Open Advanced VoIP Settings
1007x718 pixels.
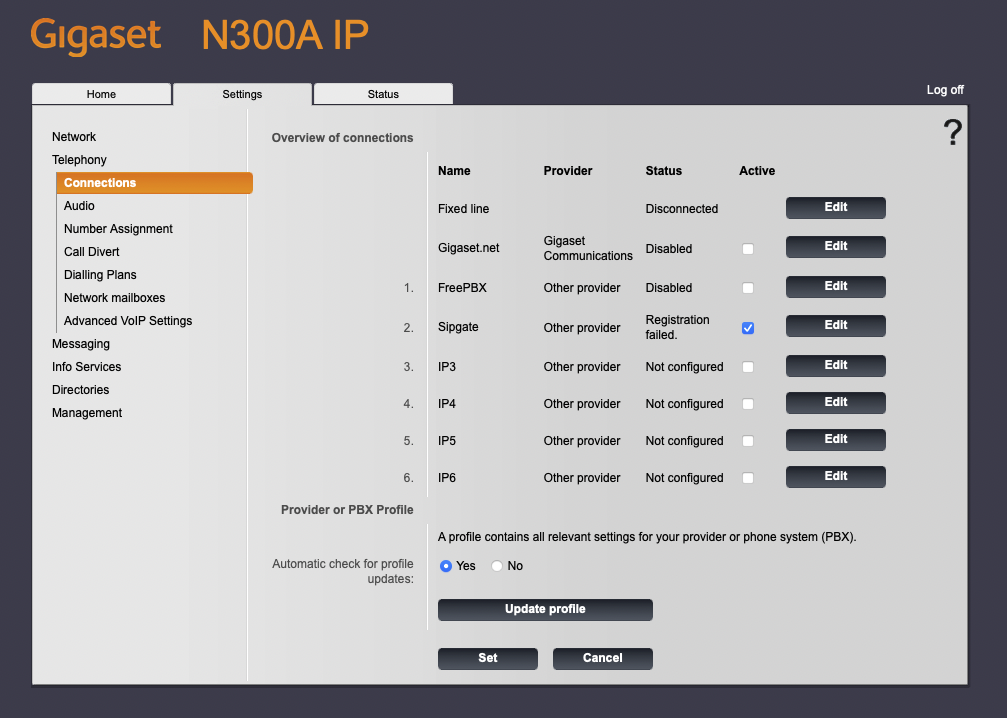tap(128, 320)
